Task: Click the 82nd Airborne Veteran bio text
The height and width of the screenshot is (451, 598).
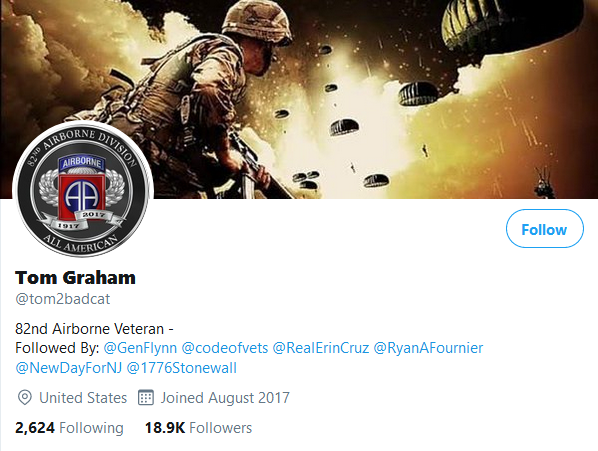Action: [95, 329]
